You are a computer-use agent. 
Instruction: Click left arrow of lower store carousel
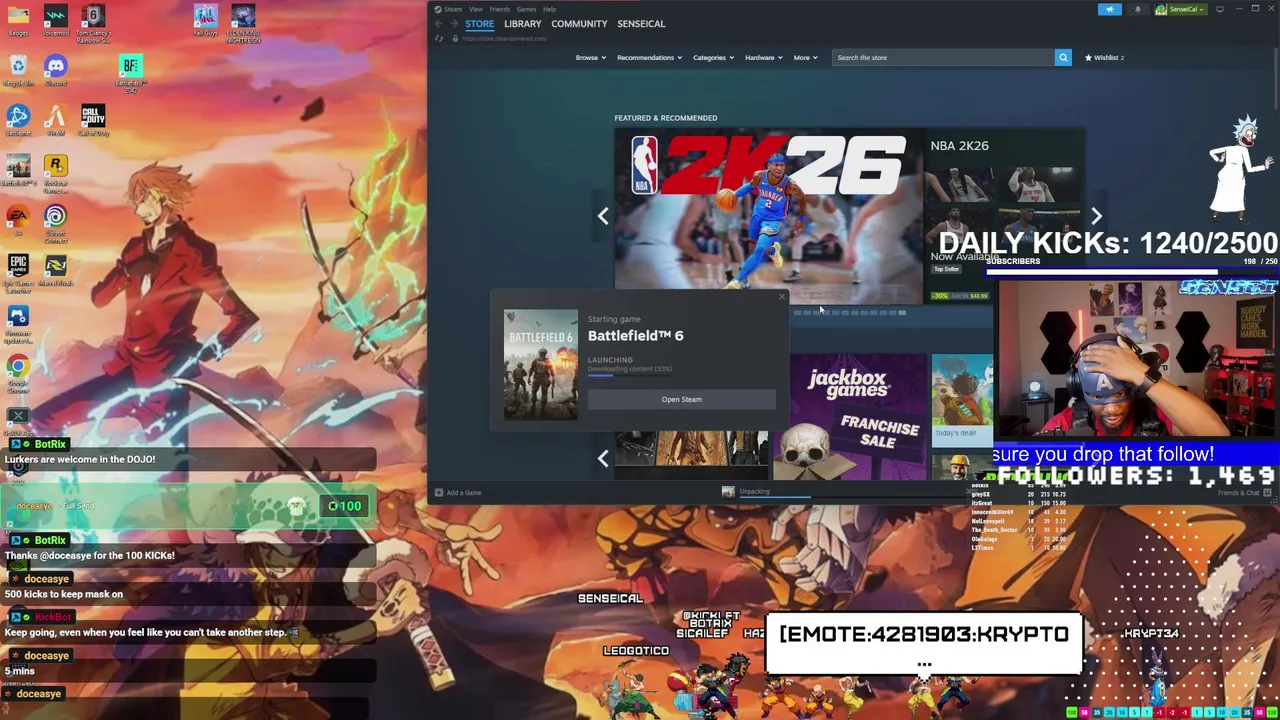point(603,458)
